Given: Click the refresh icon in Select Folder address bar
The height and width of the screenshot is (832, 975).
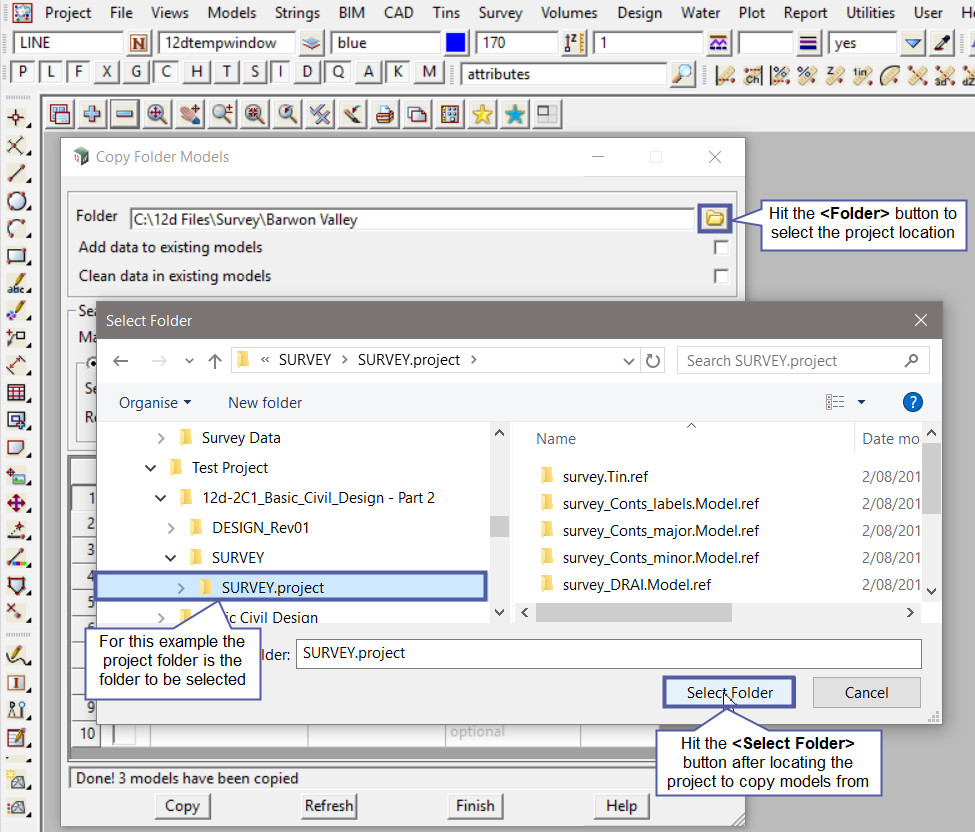Looking at the screenshot, I should (653, 361).
